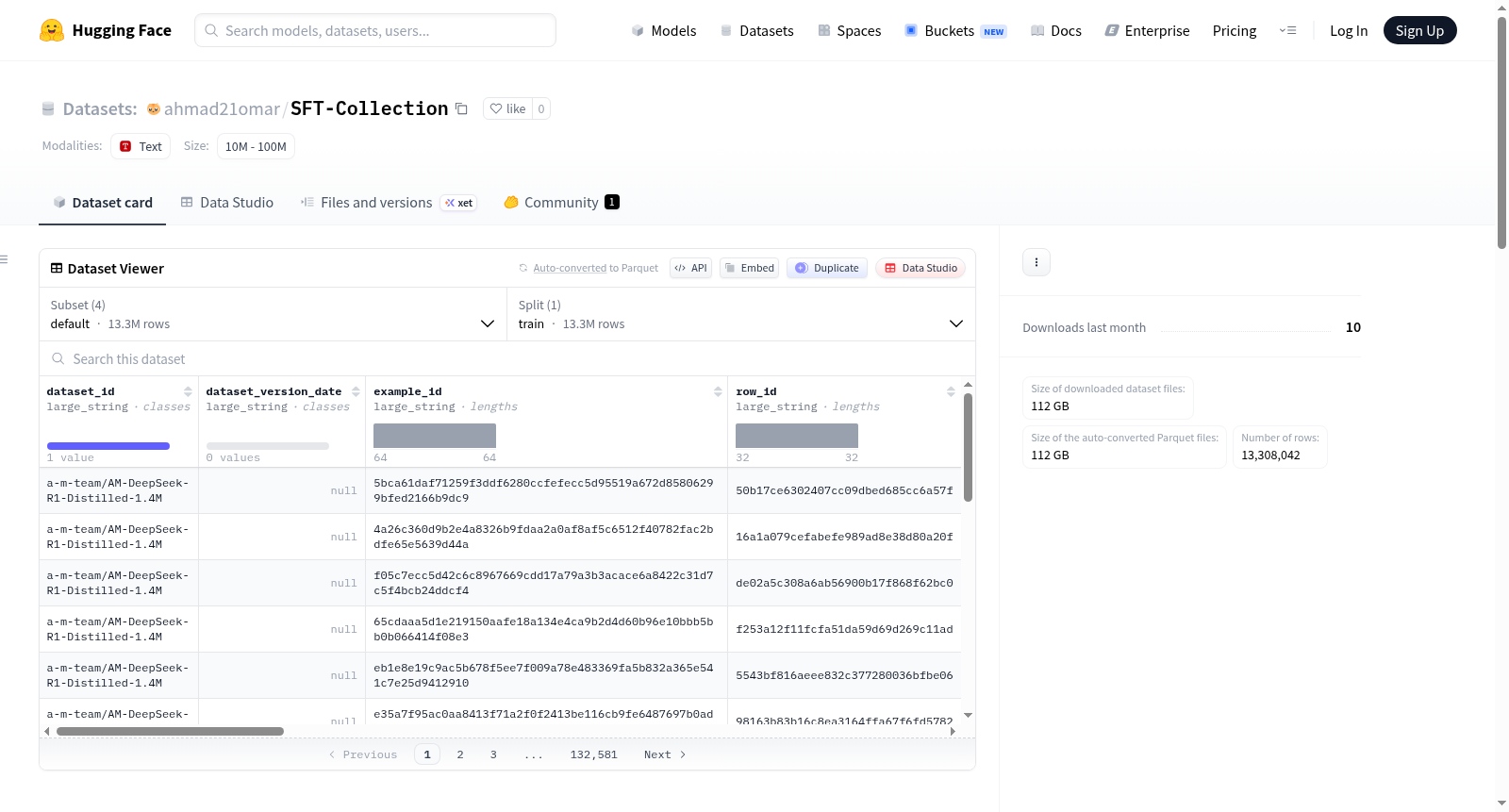Screen dimensions: 1509x812
Task: Open the Split train dropdown
Action: tap(741, 314)
